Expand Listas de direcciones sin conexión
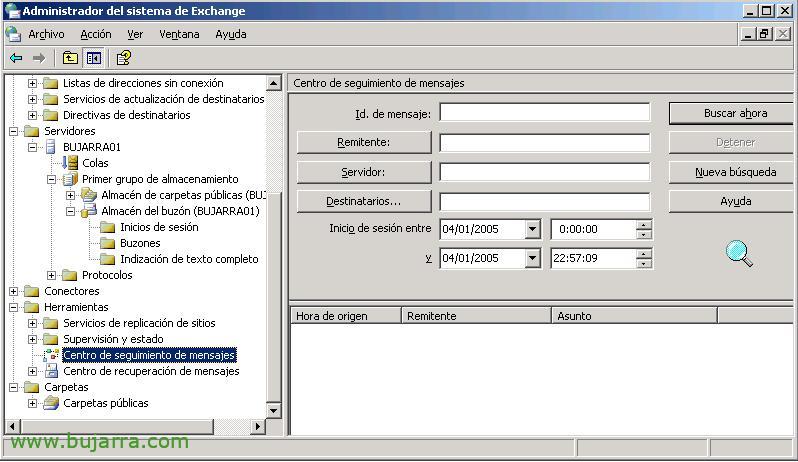798x462 pixels. pyautogui.click(x=32, y=83)
